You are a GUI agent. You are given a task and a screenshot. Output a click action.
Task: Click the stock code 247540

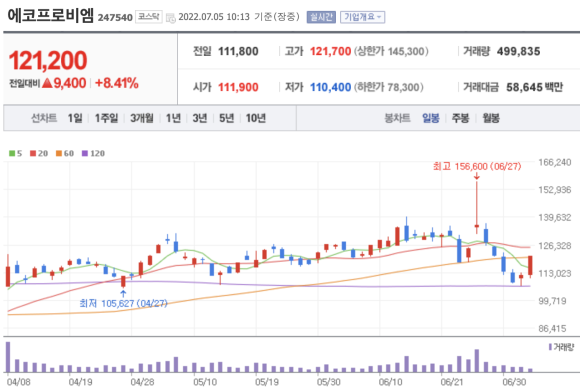[115, 18]
